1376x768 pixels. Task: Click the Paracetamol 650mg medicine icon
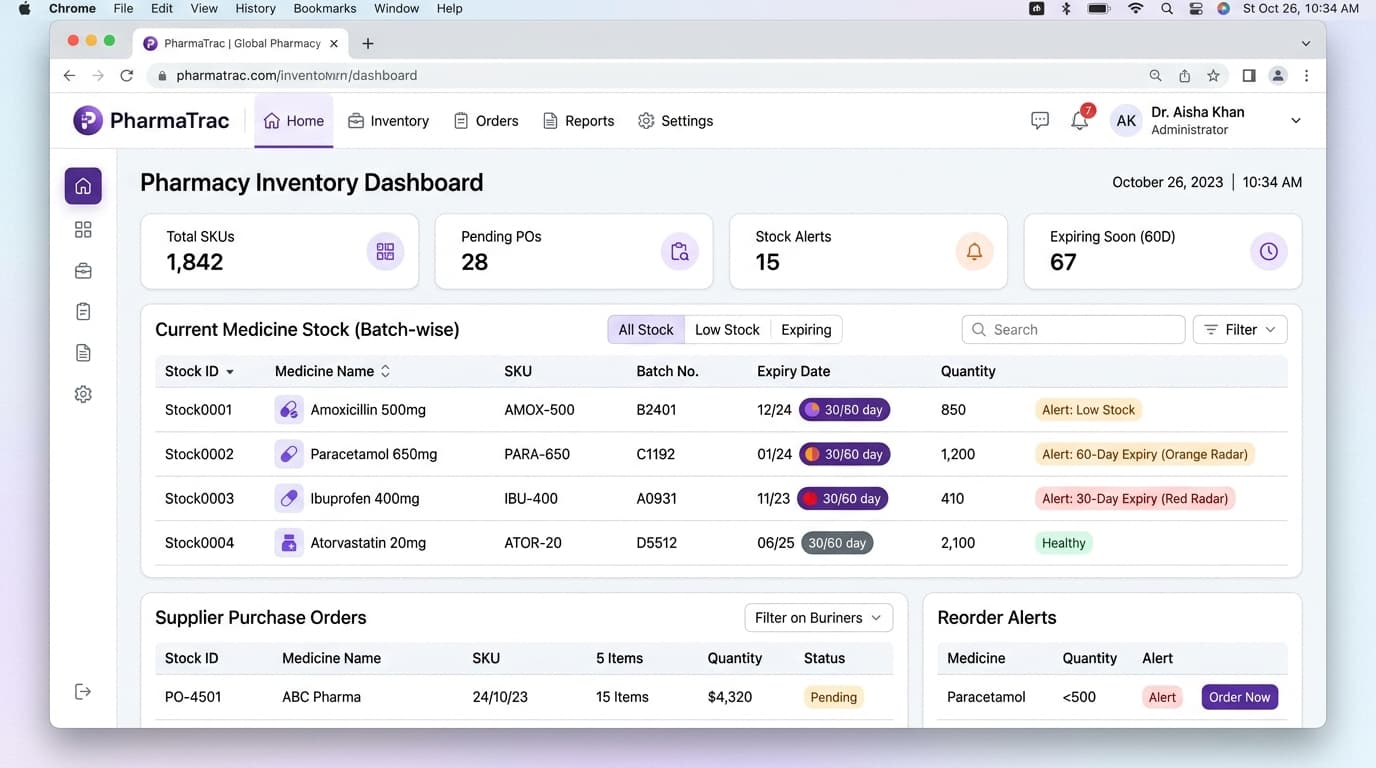(289, 454)
